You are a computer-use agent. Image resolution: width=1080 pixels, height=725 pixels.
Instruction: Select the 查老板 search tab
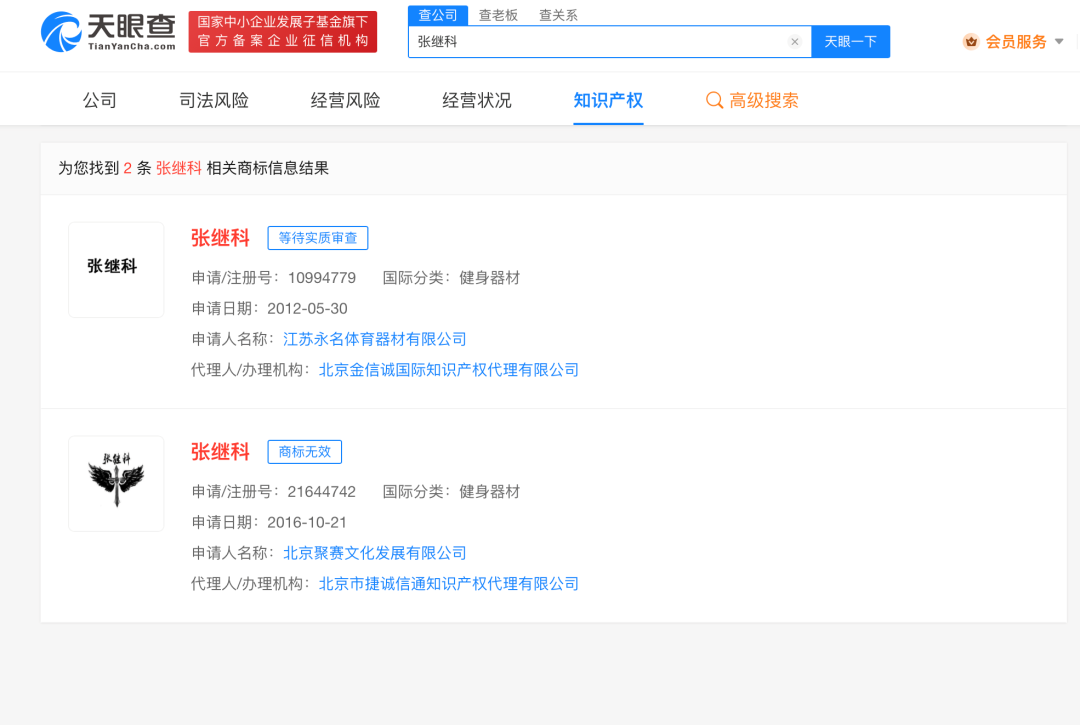tap(498, 15)
